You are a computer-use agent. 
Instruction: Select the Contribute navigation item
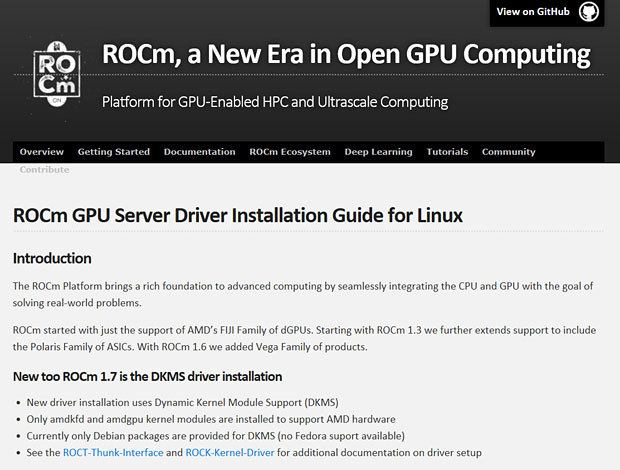point(44,170)
